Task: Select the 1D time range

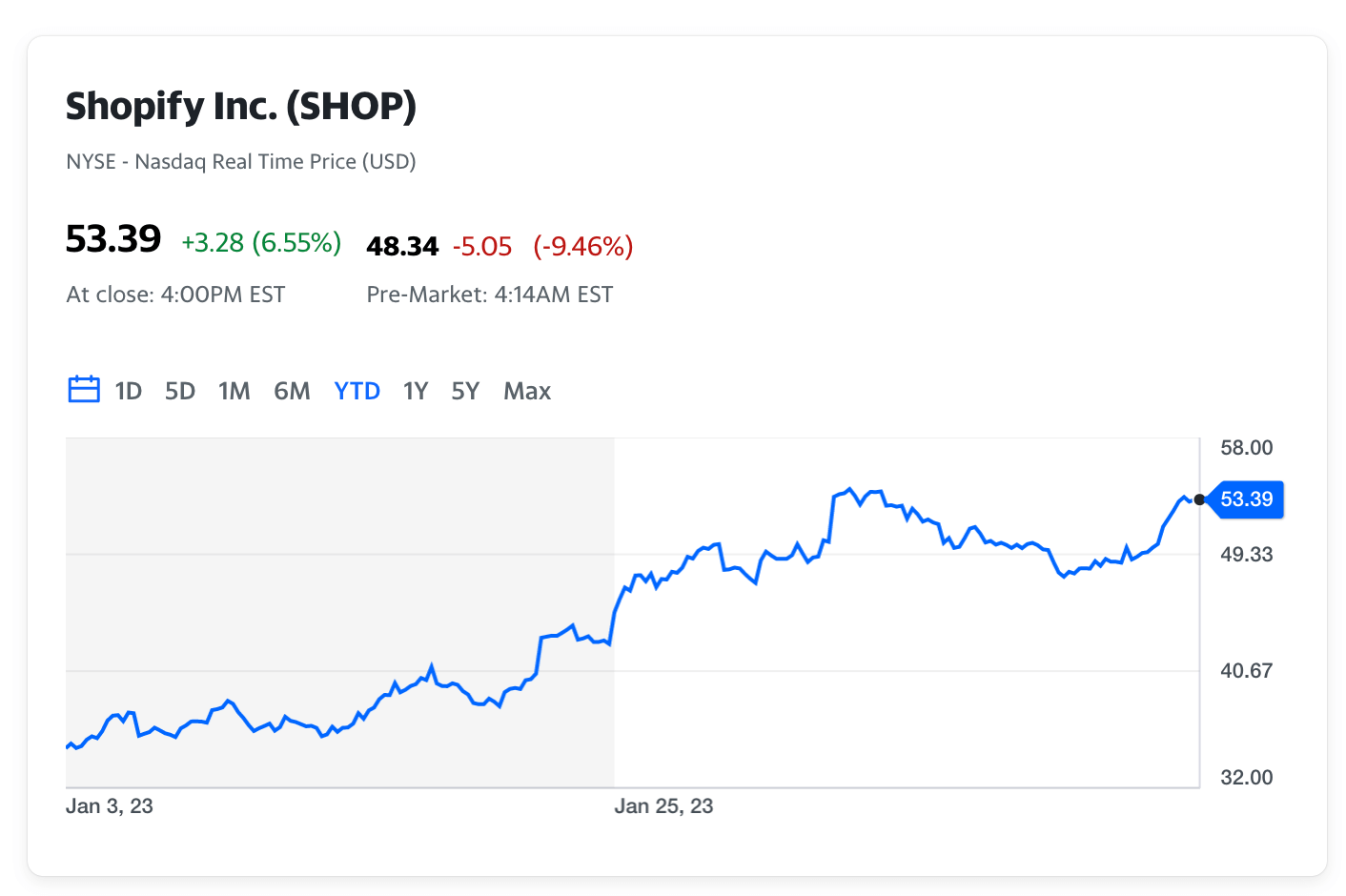Action: [128, 391]
